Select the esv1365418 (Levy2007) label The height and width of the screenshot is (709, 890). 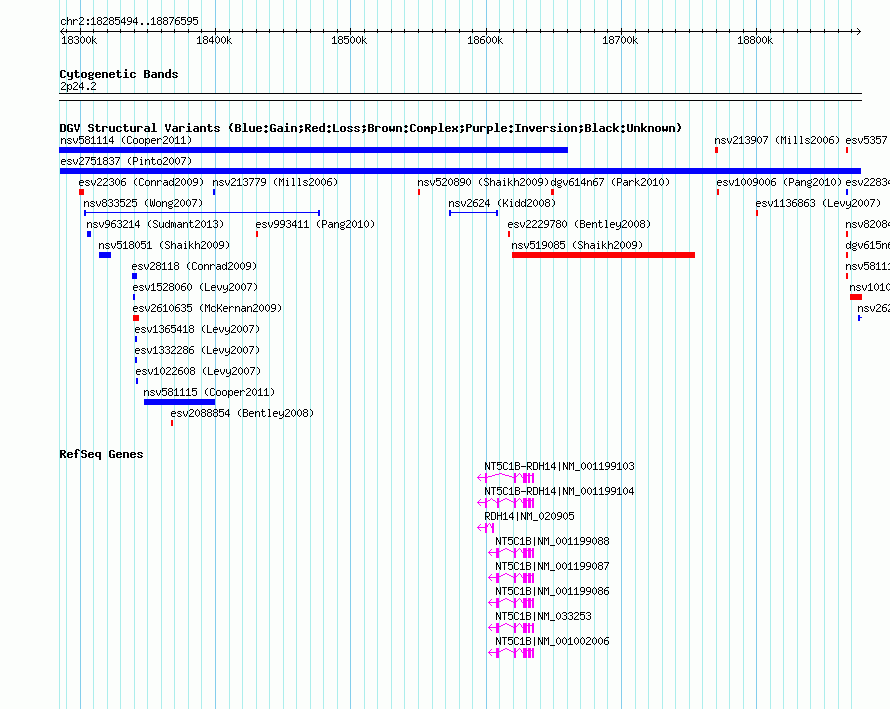(197, 329)
